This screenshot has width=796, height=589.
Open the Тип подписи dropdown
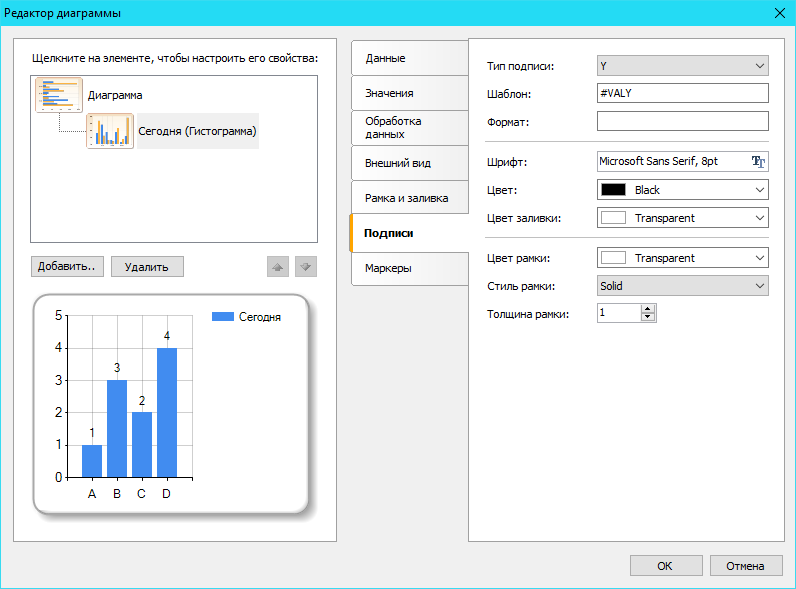click(682, 66)
